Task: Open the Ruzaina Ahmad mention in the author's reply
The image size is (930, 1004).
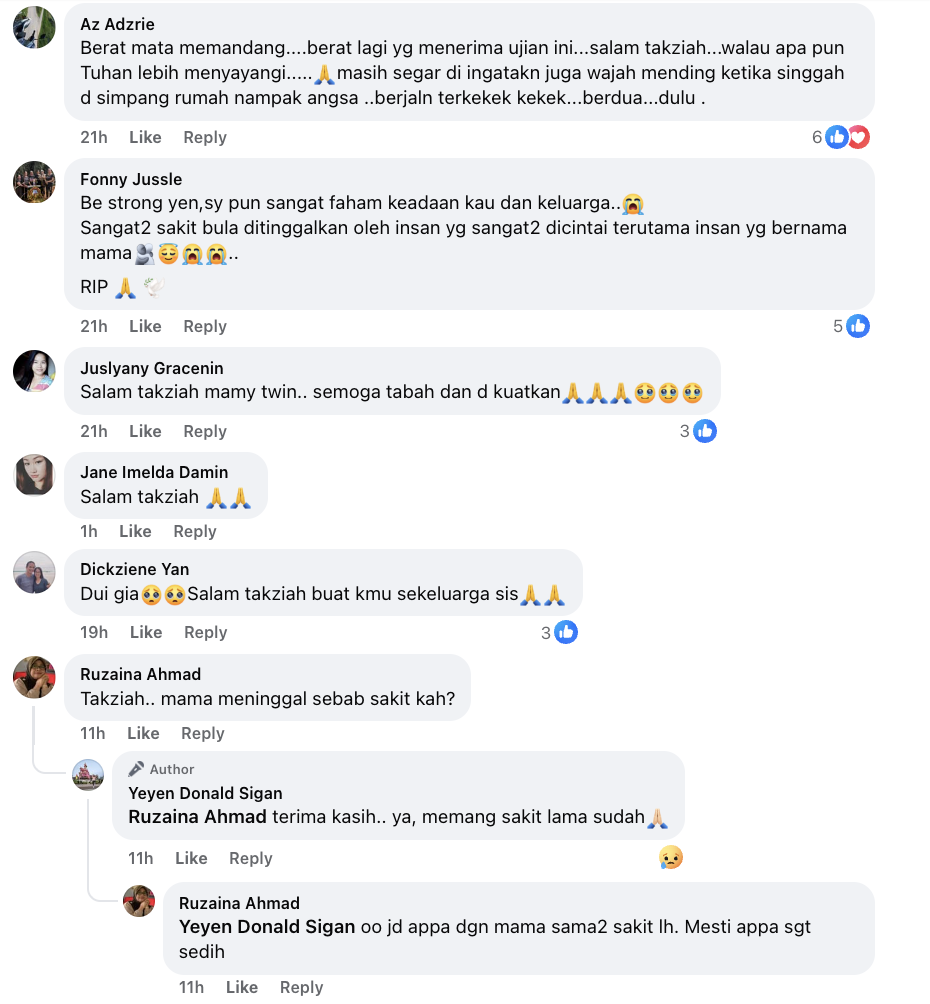Action: point(197,817)
